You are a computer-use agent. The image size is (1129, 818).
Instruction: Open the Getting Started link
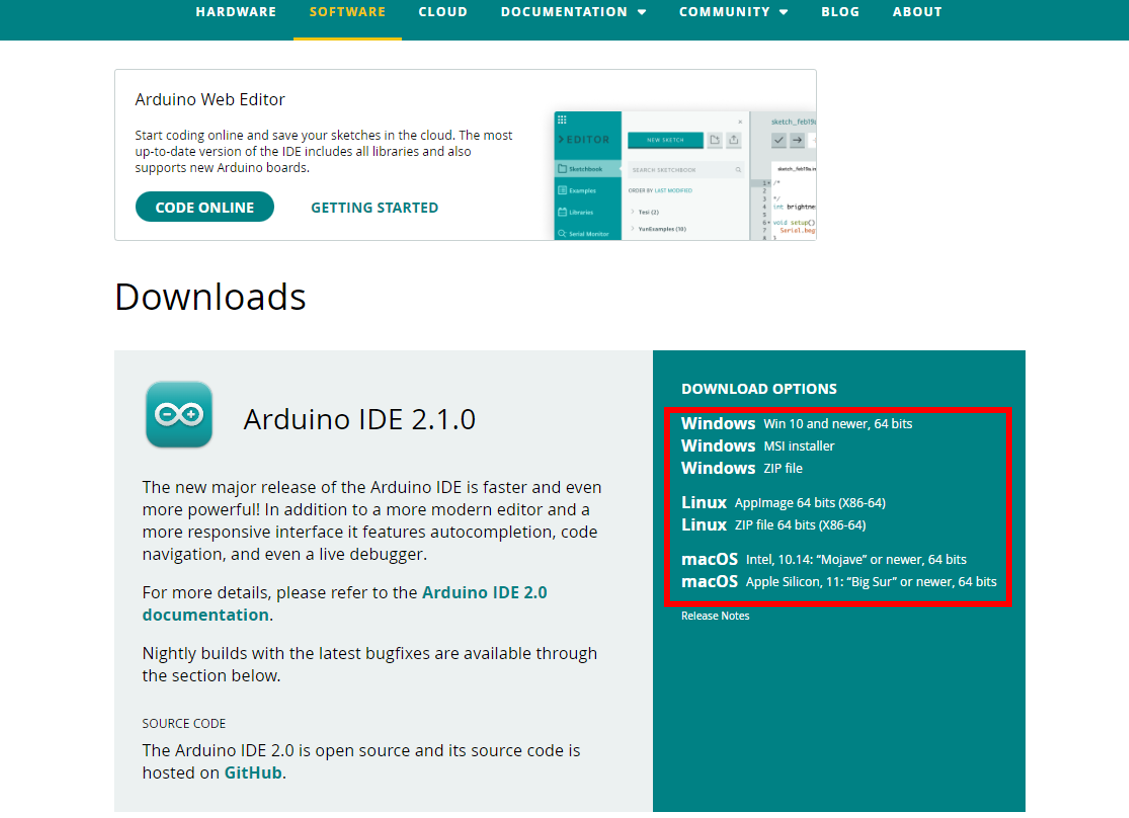point(374,207)
